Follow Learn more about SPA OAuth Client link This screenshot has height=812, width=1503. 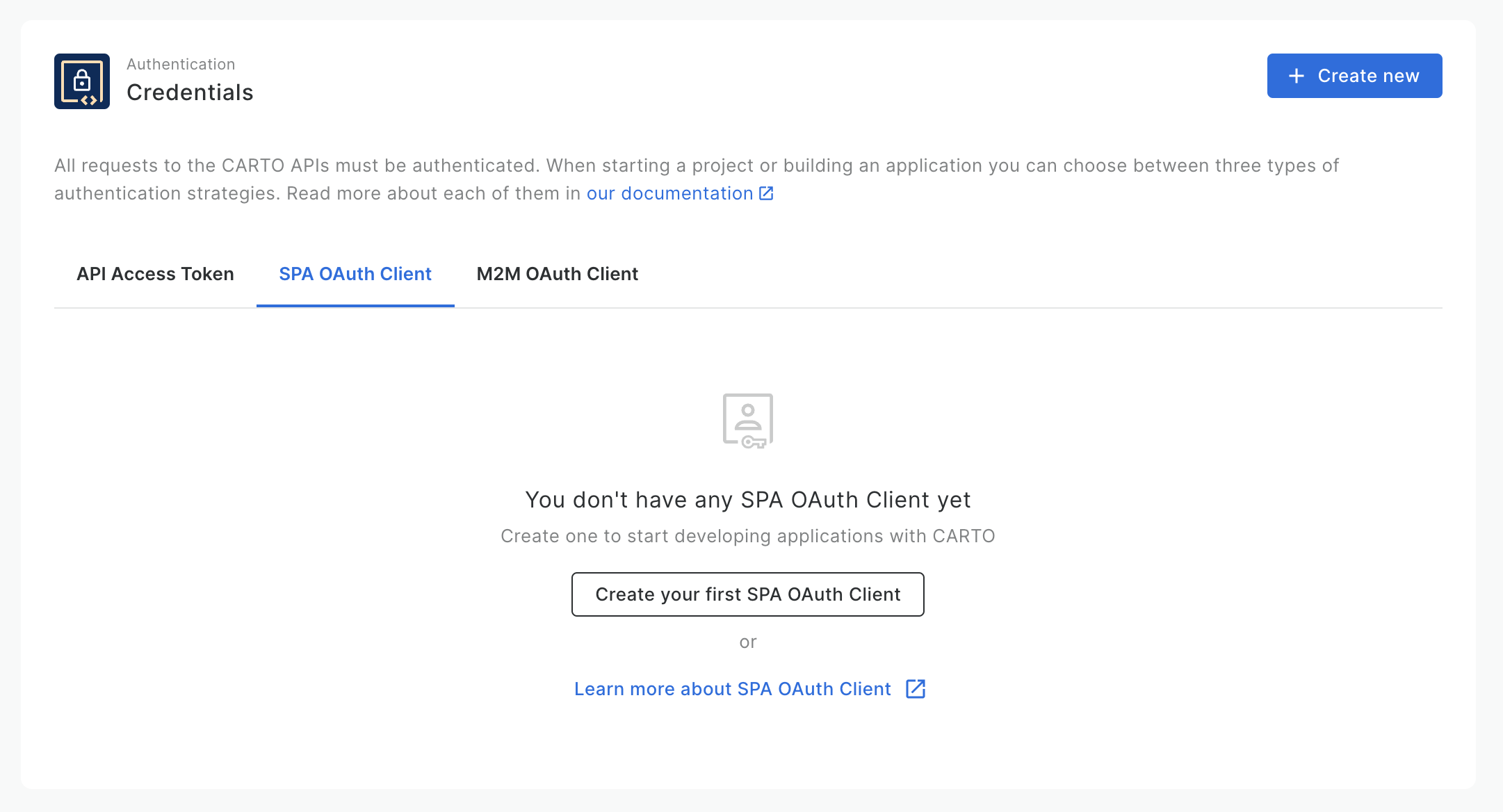(732, 689)
